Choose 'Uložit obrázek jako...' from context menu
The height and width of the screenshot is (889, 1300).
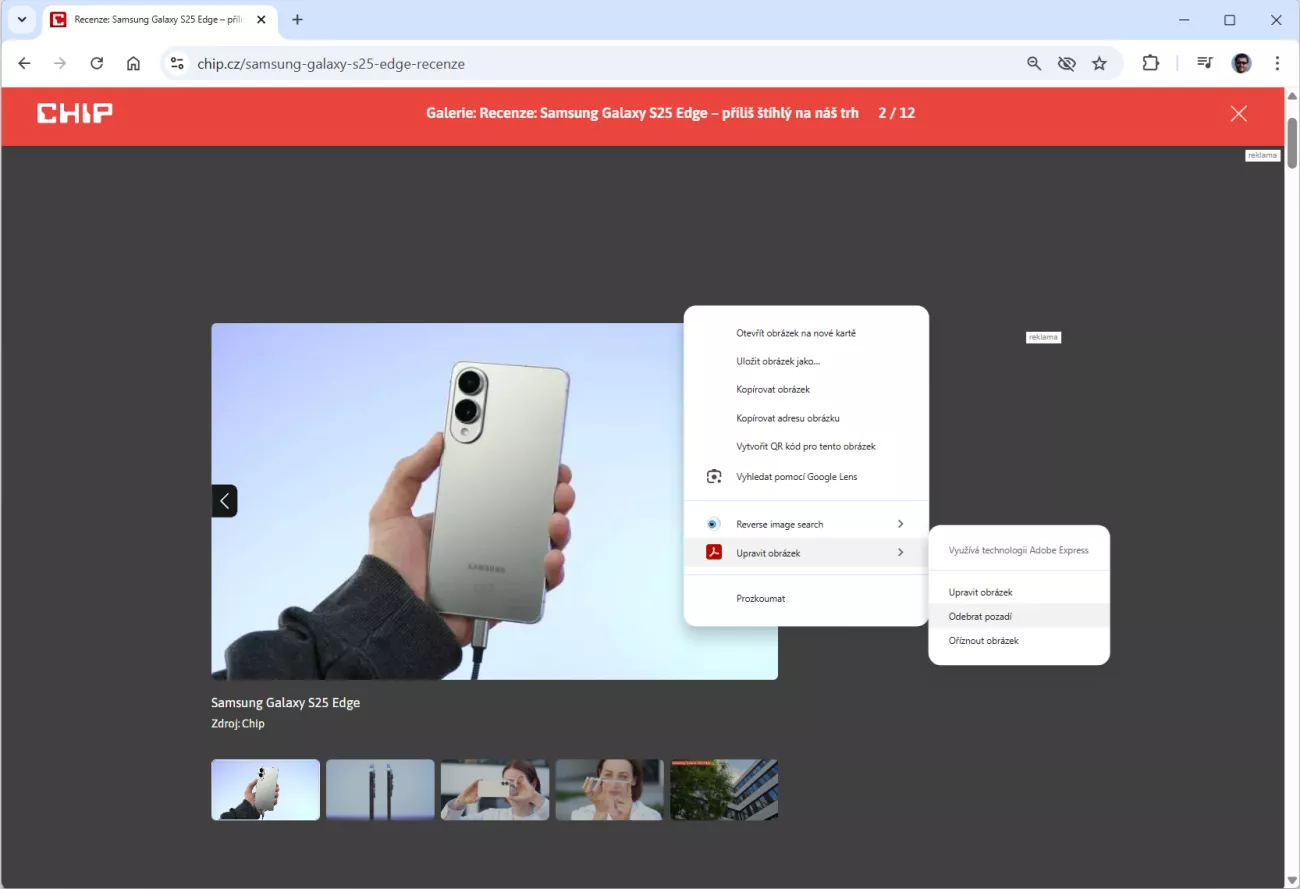point(778,361)
